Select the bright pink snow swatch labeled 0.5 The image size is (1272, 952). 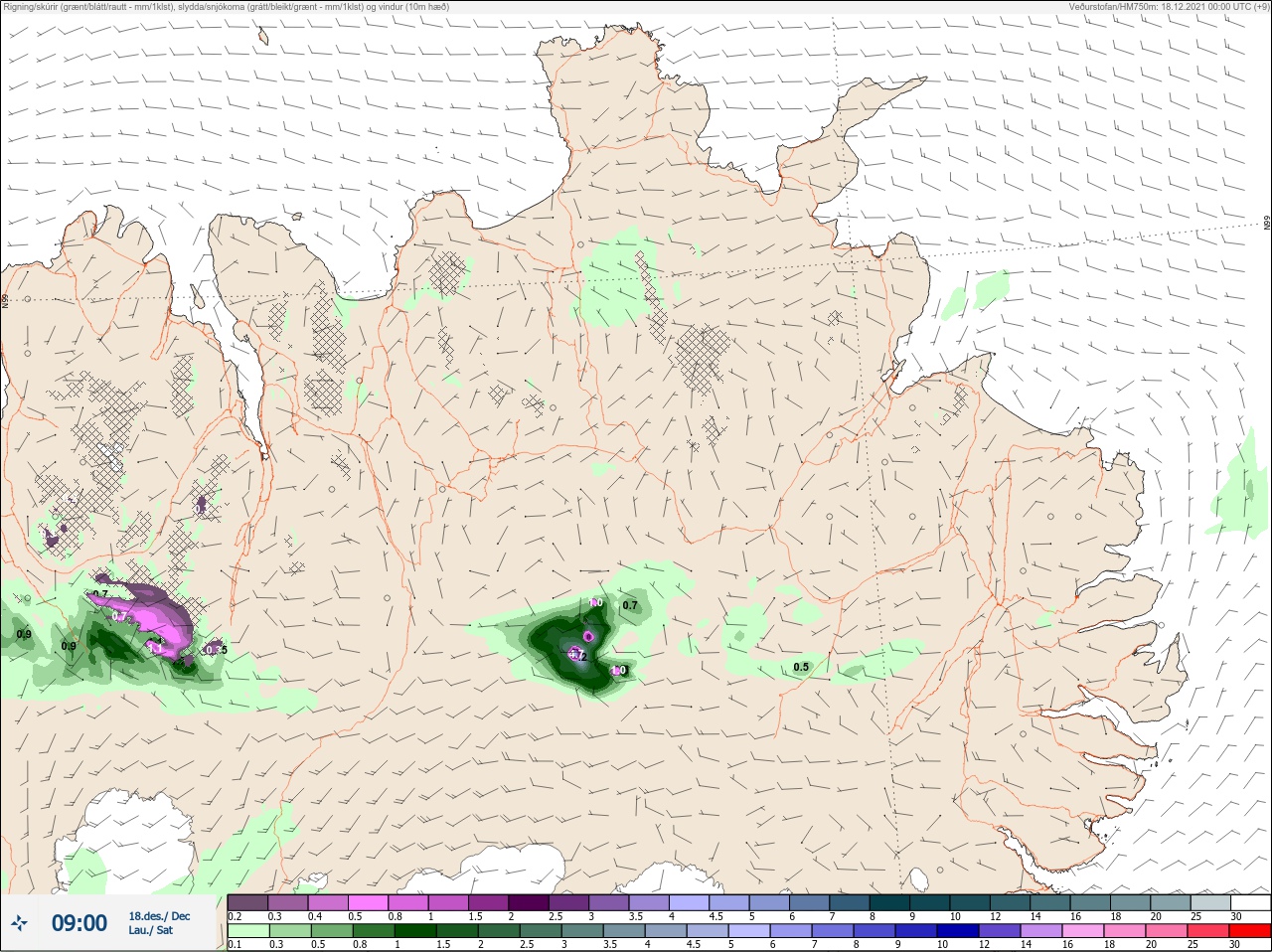point(368,902)
